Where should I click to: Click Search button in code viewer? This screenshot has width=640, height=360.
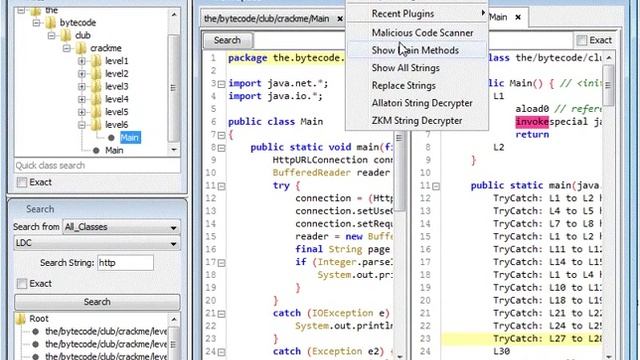click(x=227, y=40)
